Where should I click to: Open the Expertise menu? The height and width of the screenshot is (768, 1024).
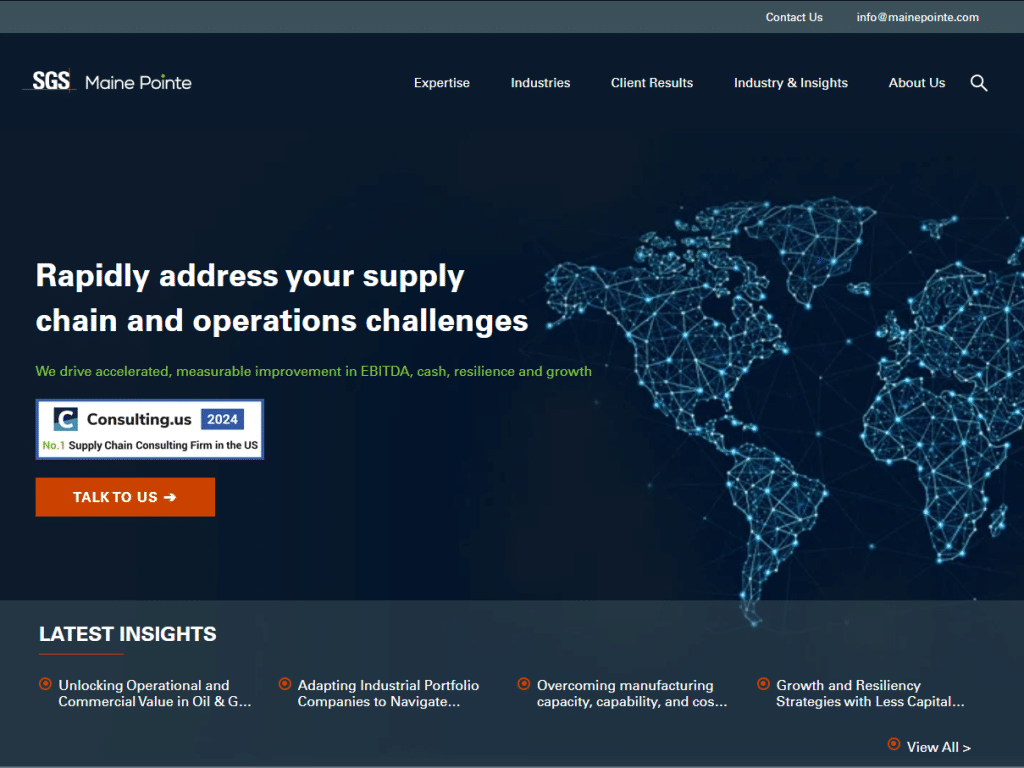441,83
